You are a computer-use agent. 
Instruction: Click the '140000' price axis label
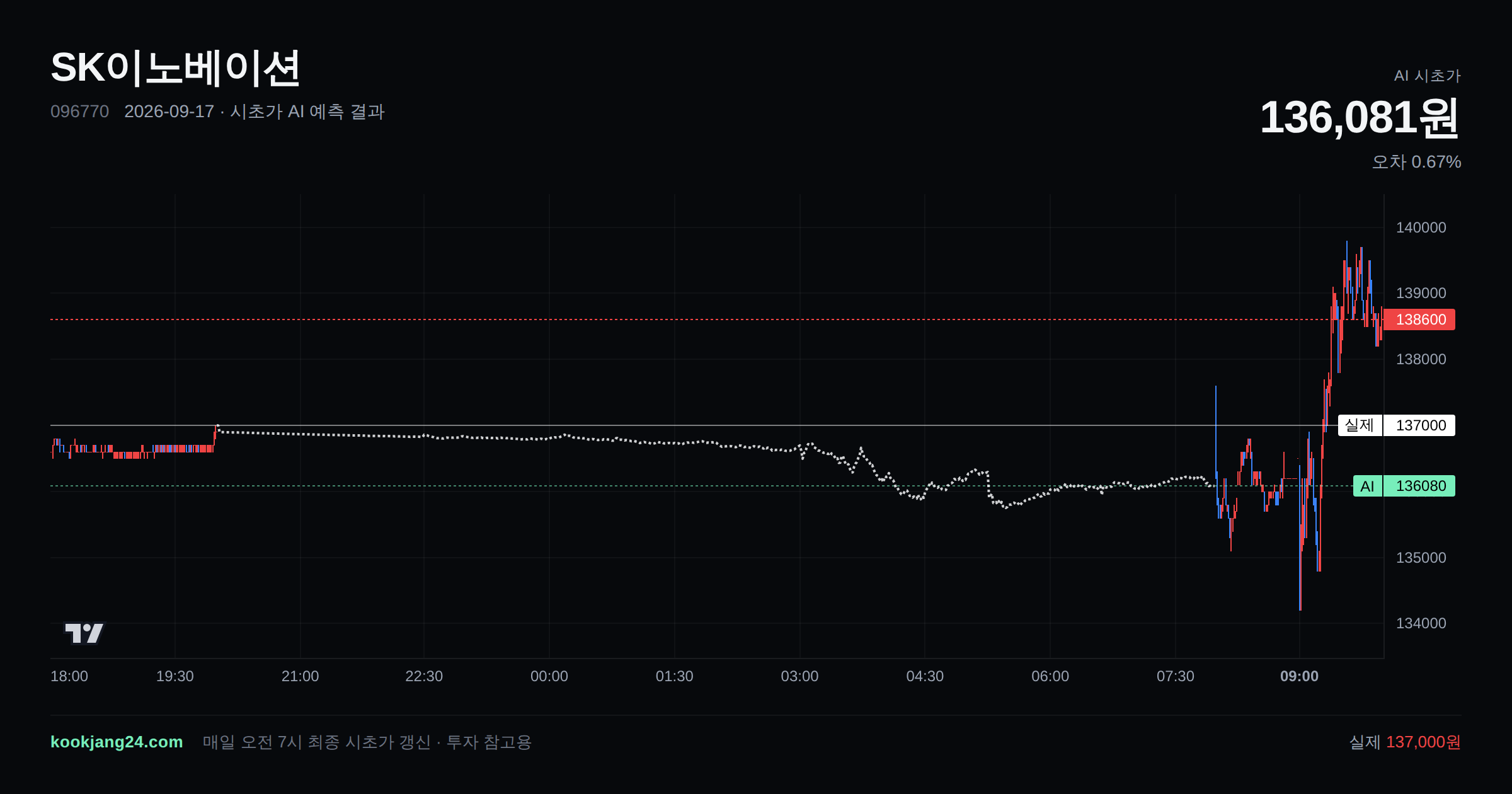[1421, 227]
